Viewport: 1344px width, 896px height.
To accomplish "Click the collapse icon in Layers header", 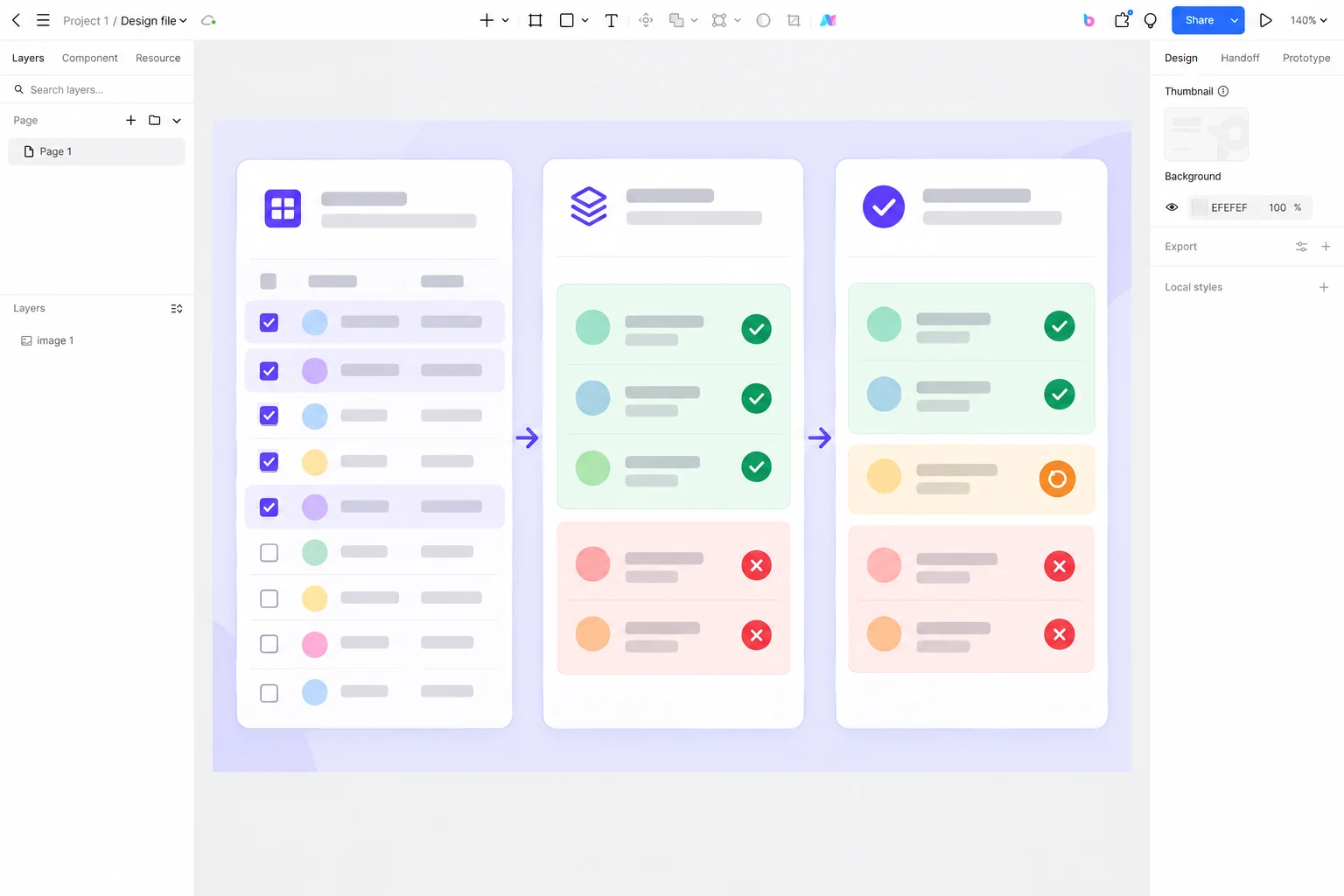I will [x=177, y=308].
